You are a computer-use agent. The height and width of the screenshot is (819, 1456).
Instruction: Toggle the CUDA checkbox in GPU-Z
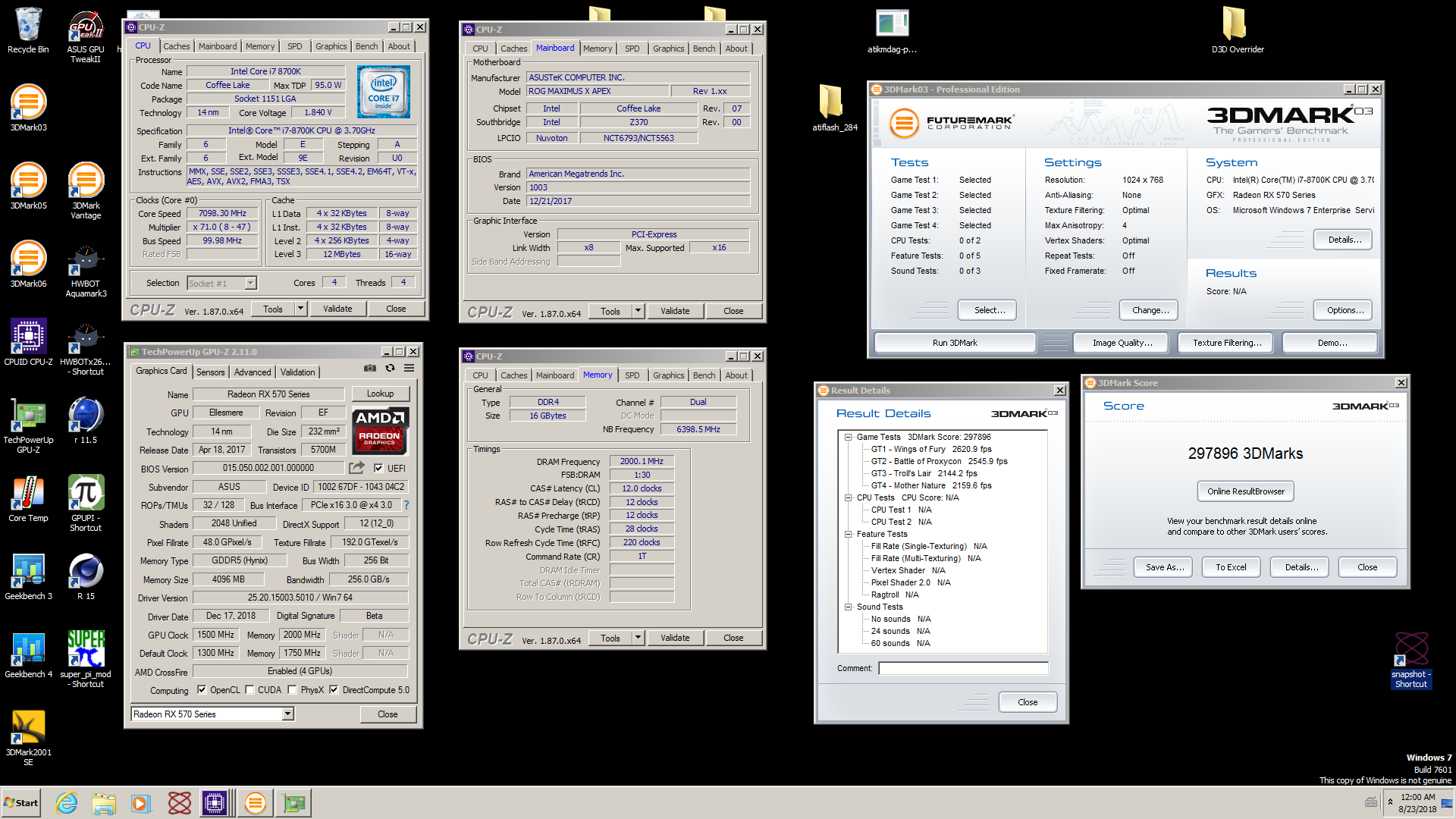tap(249, 690)
